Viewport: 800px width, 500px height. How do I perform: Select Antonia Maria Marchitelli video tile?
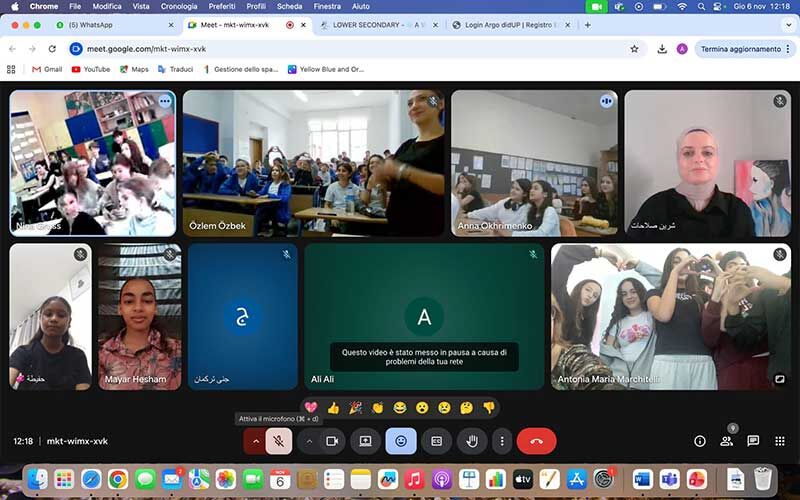click(670, 317)
